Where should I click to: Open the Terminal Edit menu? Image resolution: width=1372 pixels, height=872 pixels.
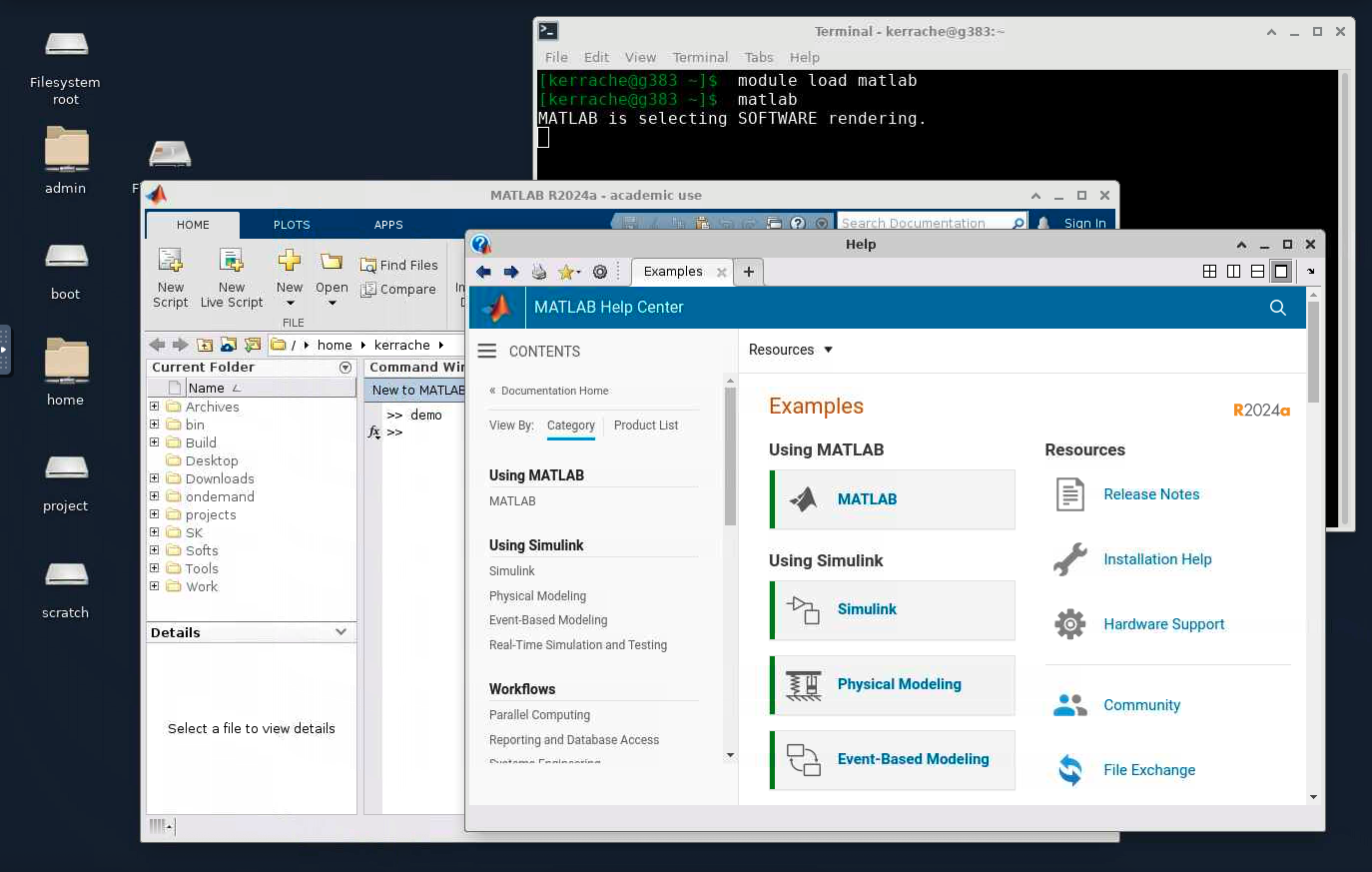[596, 57]
